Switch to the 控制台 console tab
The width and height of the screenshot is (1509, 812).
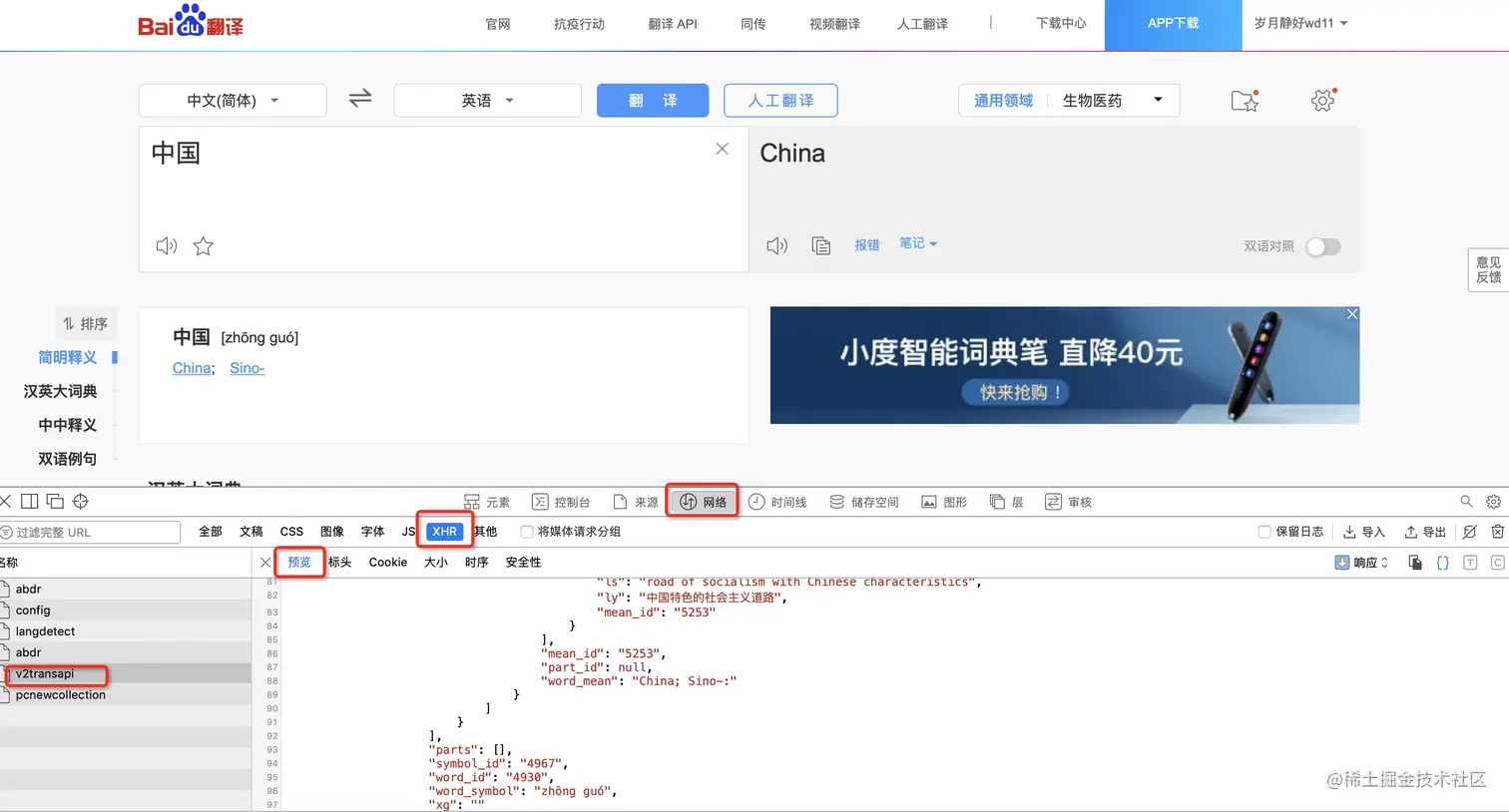(561, 502)
